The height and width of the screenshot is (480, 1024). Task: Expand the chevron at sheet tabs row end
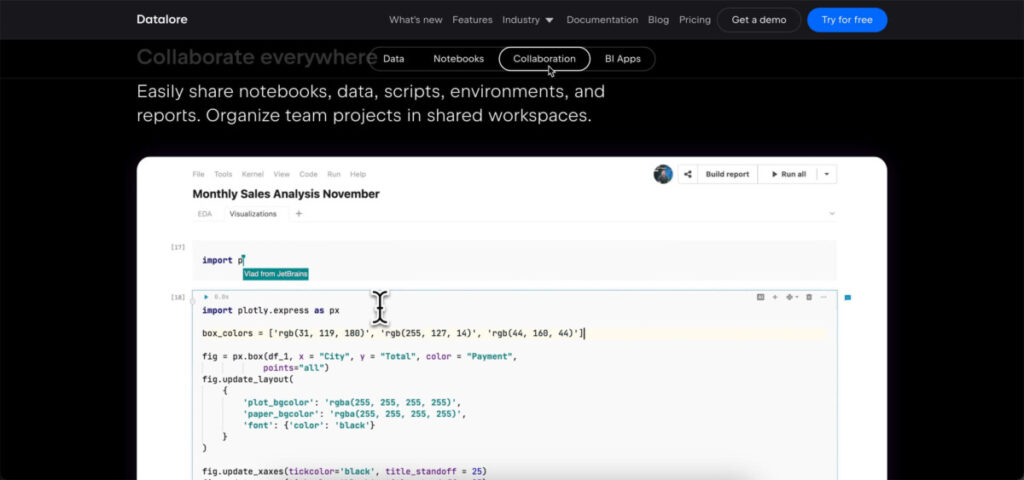pyautogui.click(x=831, y=214)
